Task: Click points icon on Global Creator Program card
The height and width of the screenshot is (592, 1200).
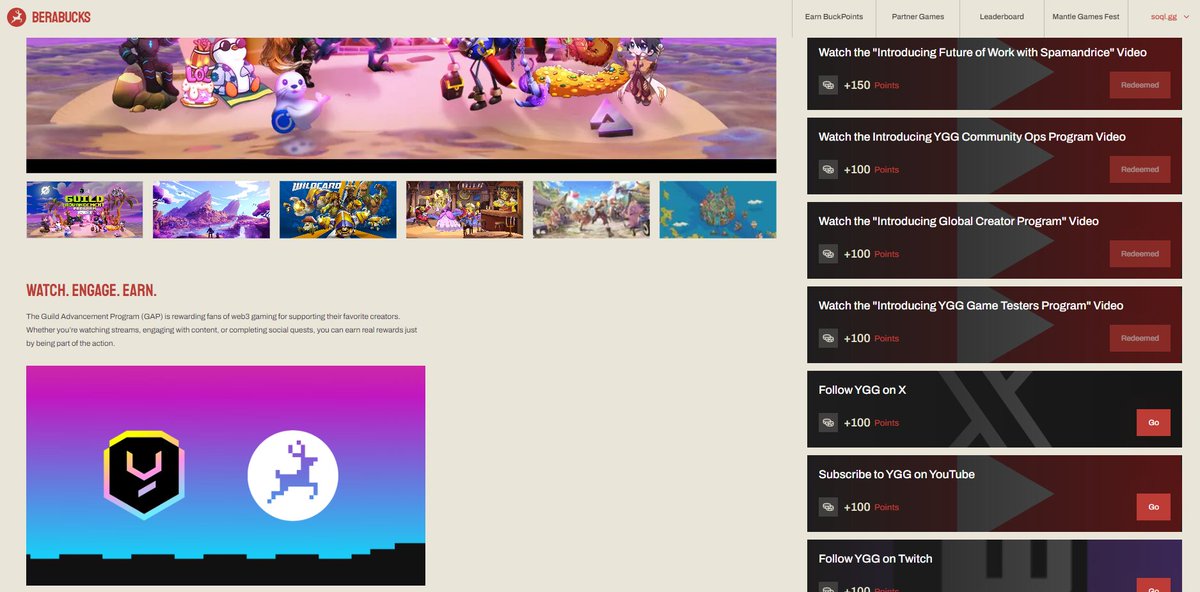Action: pos(828,254)
